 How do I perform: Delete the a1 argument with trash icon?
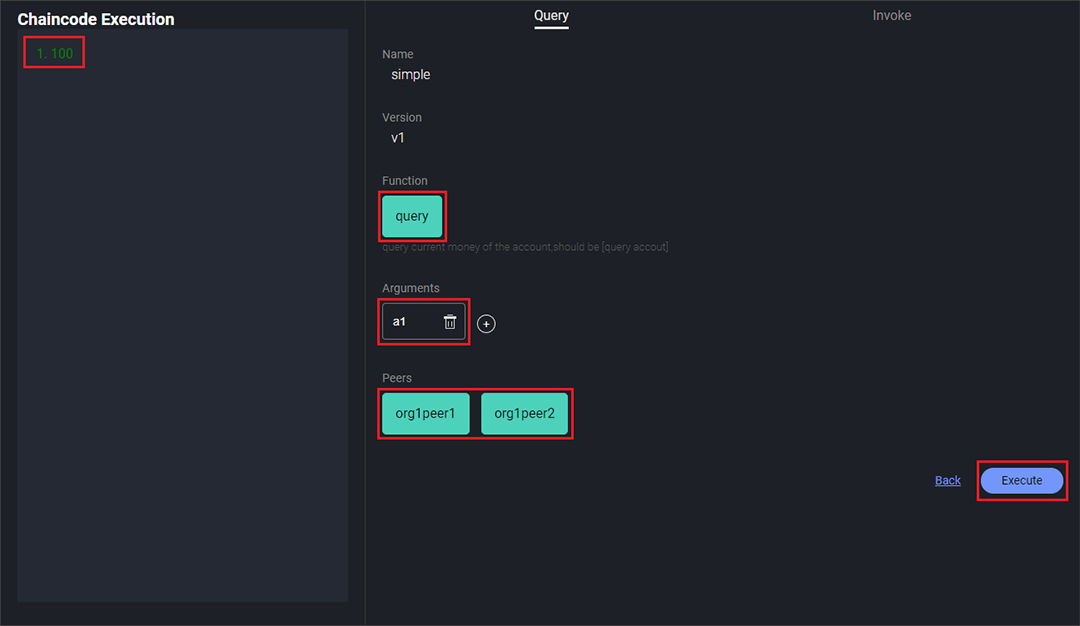point(450,322)
